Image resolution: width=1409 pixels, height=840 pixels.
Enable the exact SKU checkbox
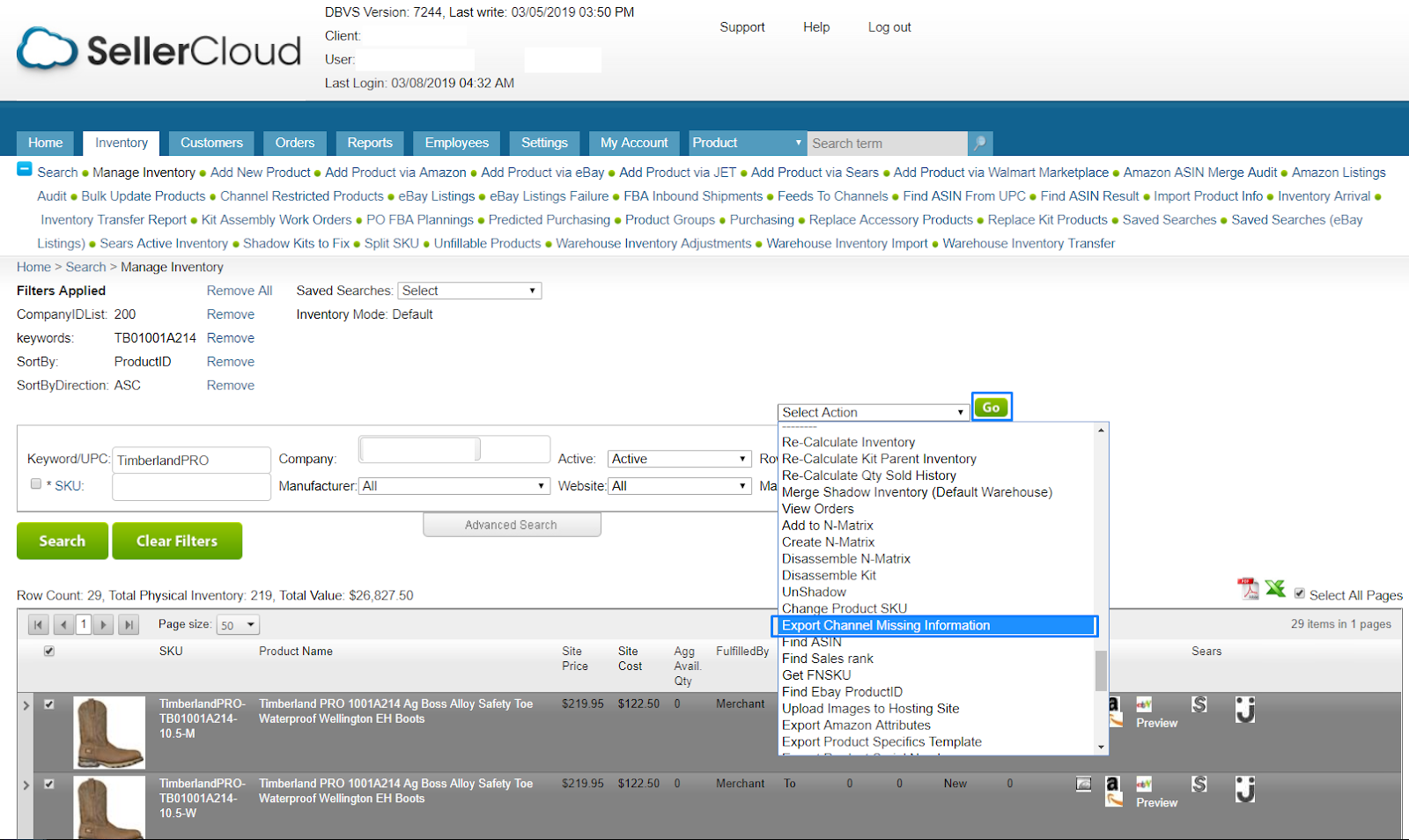click(x=36, y=483)
